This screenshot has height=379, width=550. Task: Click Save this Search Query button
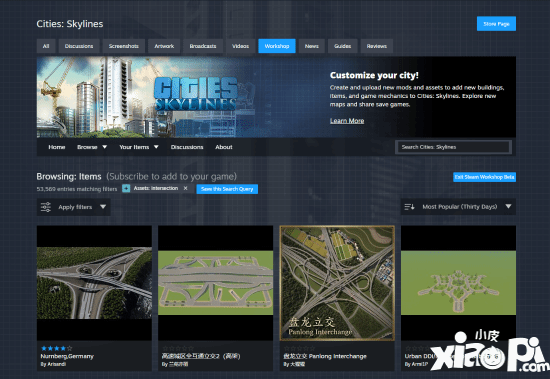pos(227,189)
